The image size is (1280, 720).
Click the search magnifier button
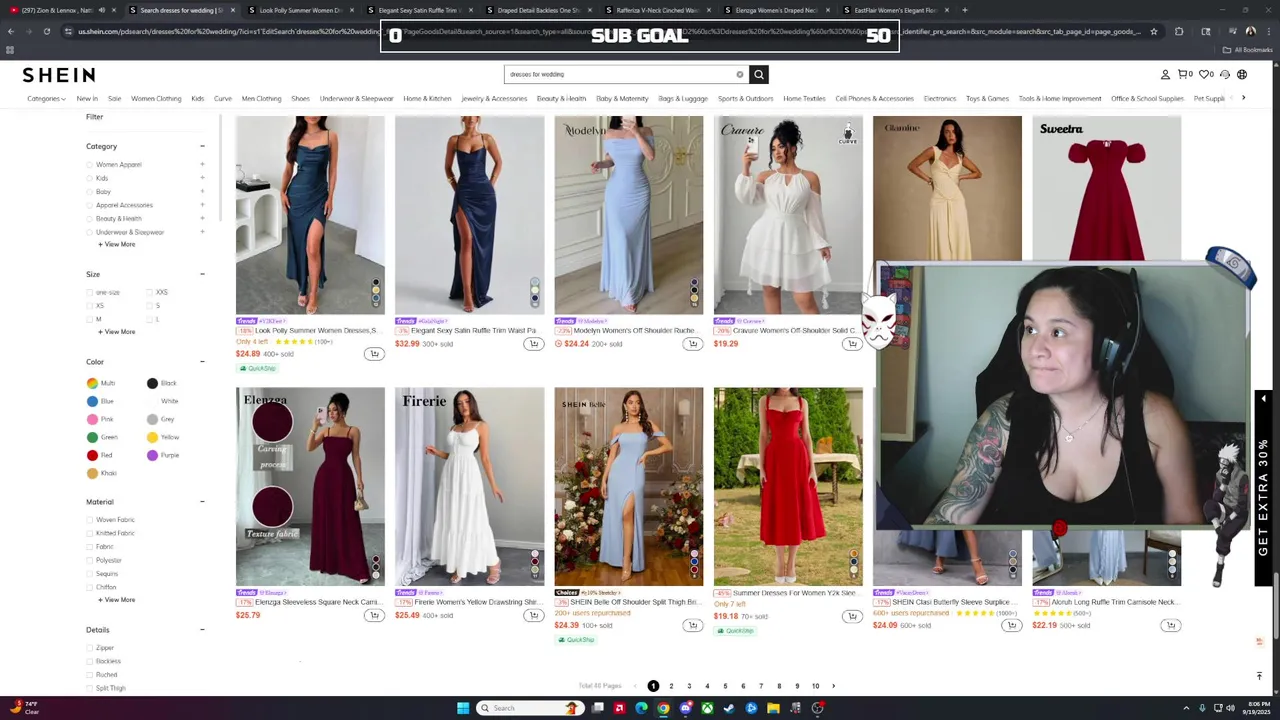coord(759,74)
